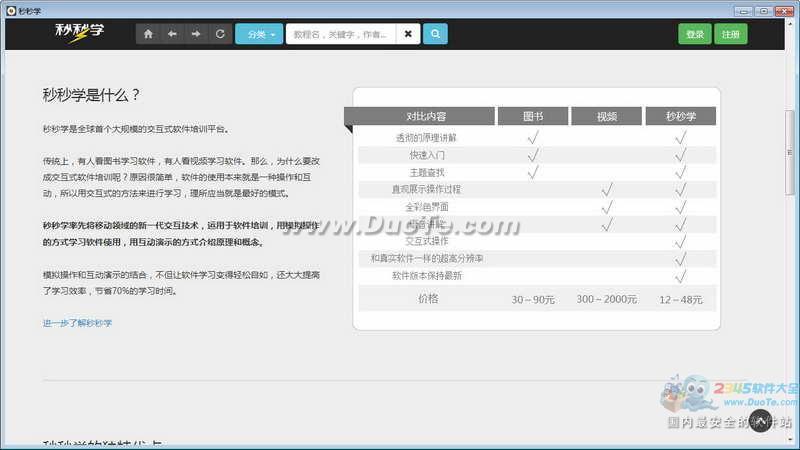Click the vertical scrollbar thumb
The height and width of the screenshot is (450, 800).
coord(790,152)
